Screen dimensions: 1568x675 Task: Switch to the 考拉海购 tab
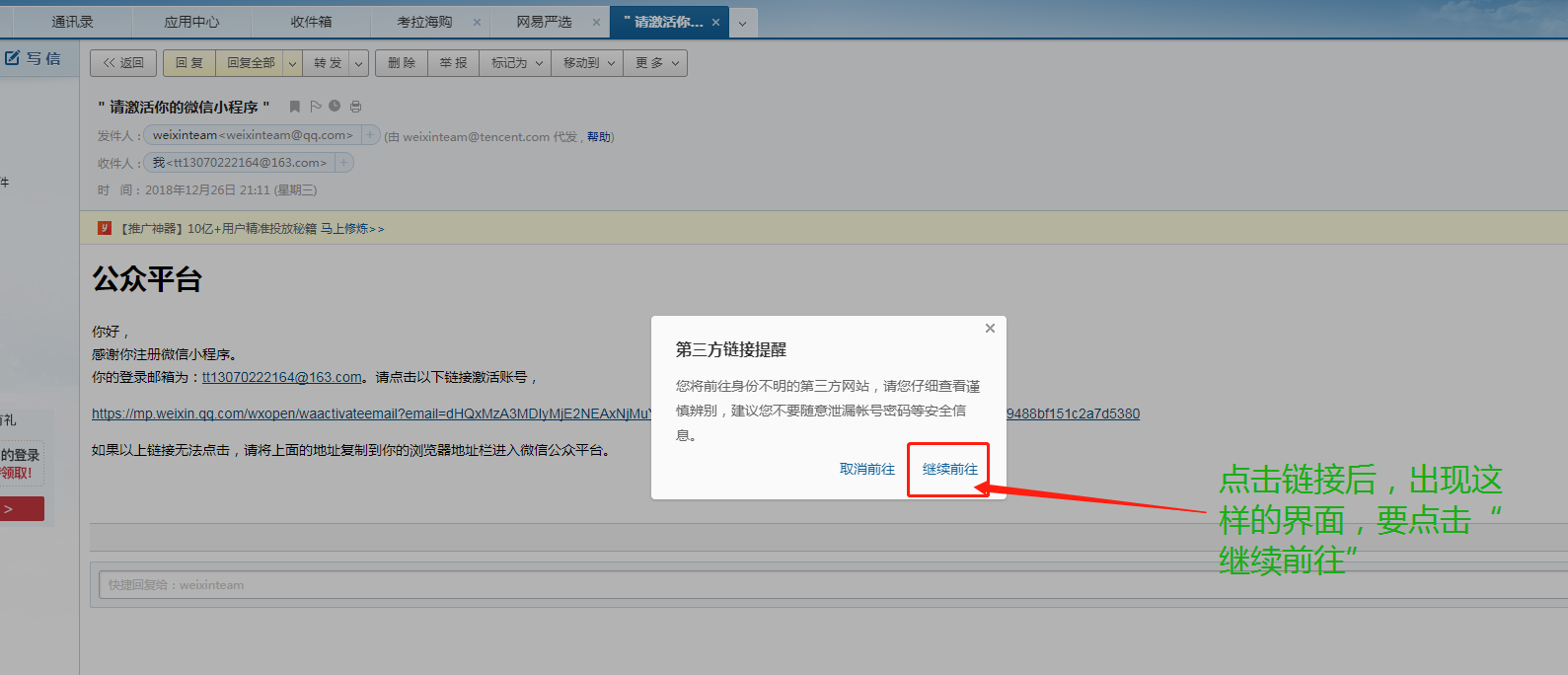tap(424, 22)
